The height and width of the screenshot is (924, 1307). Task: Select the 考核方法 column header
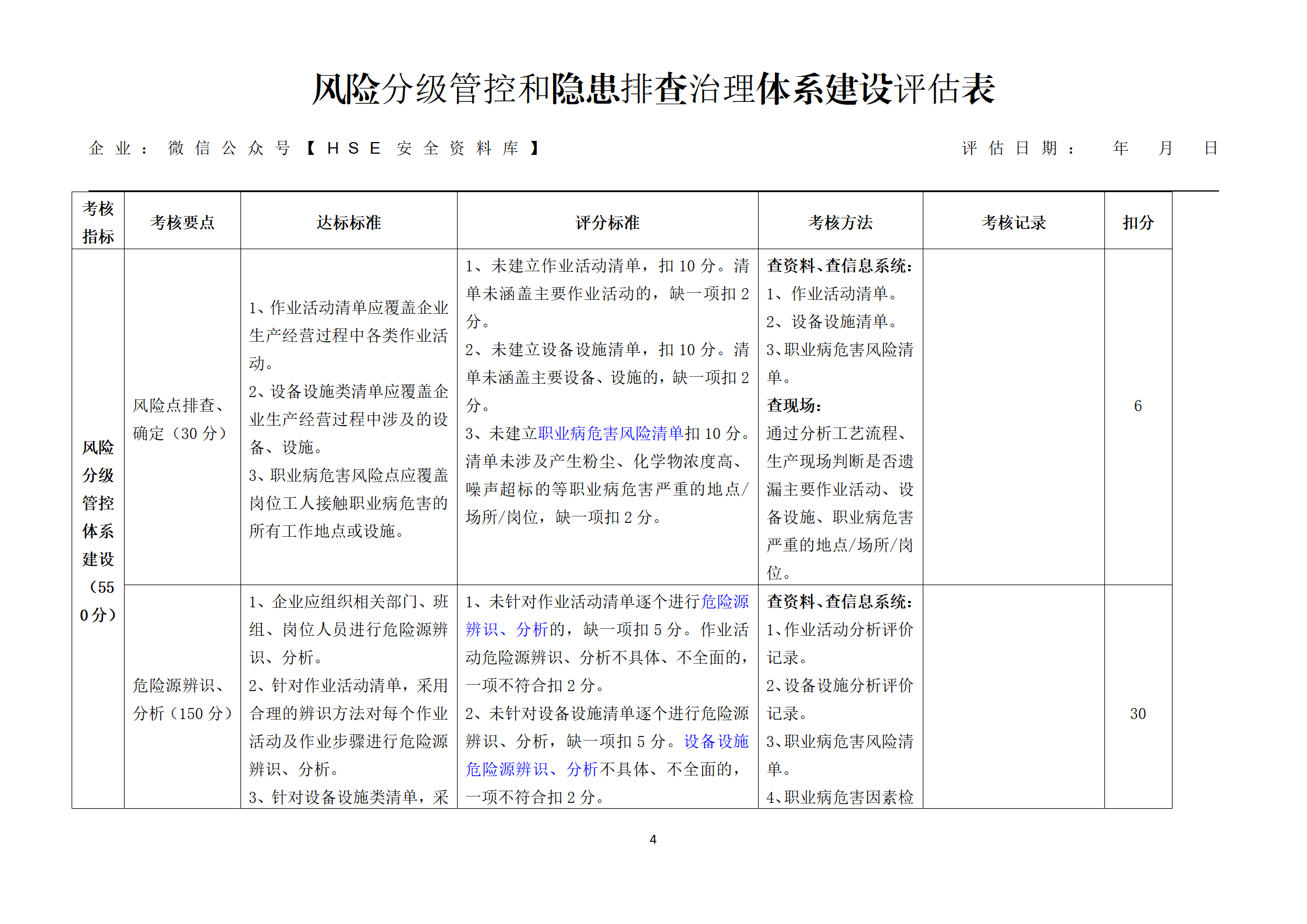click(x=840, y=222)
